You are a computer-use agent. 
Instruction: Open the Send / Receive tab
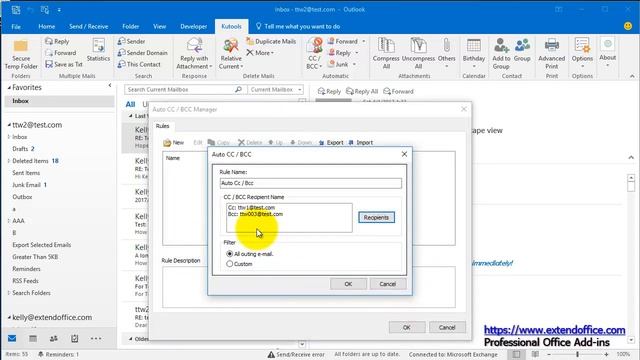pos(89,27)
